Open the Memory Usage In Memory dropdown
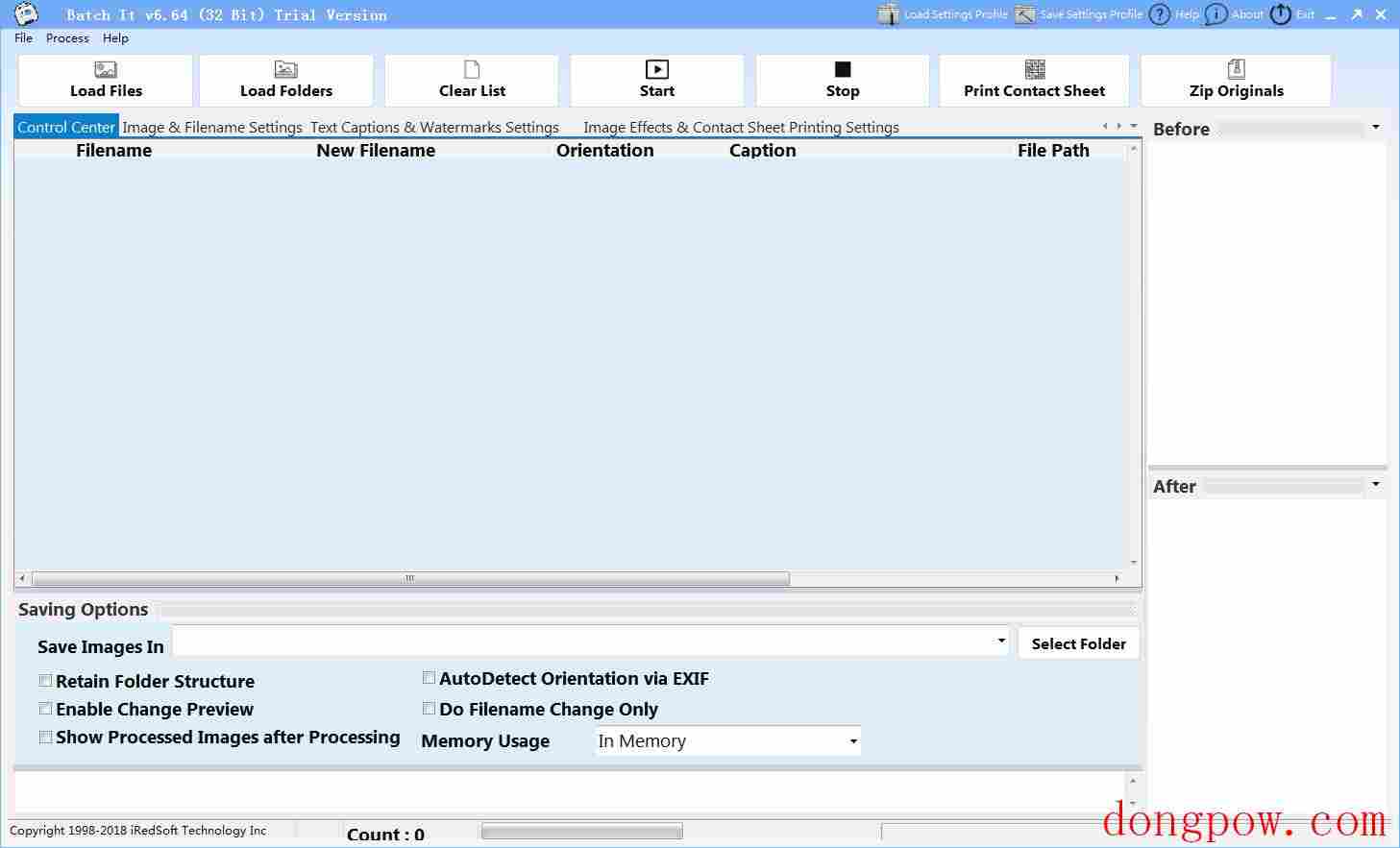This screenshot has height=848, width=1400. pyautogui.click(x=853, y=741)
